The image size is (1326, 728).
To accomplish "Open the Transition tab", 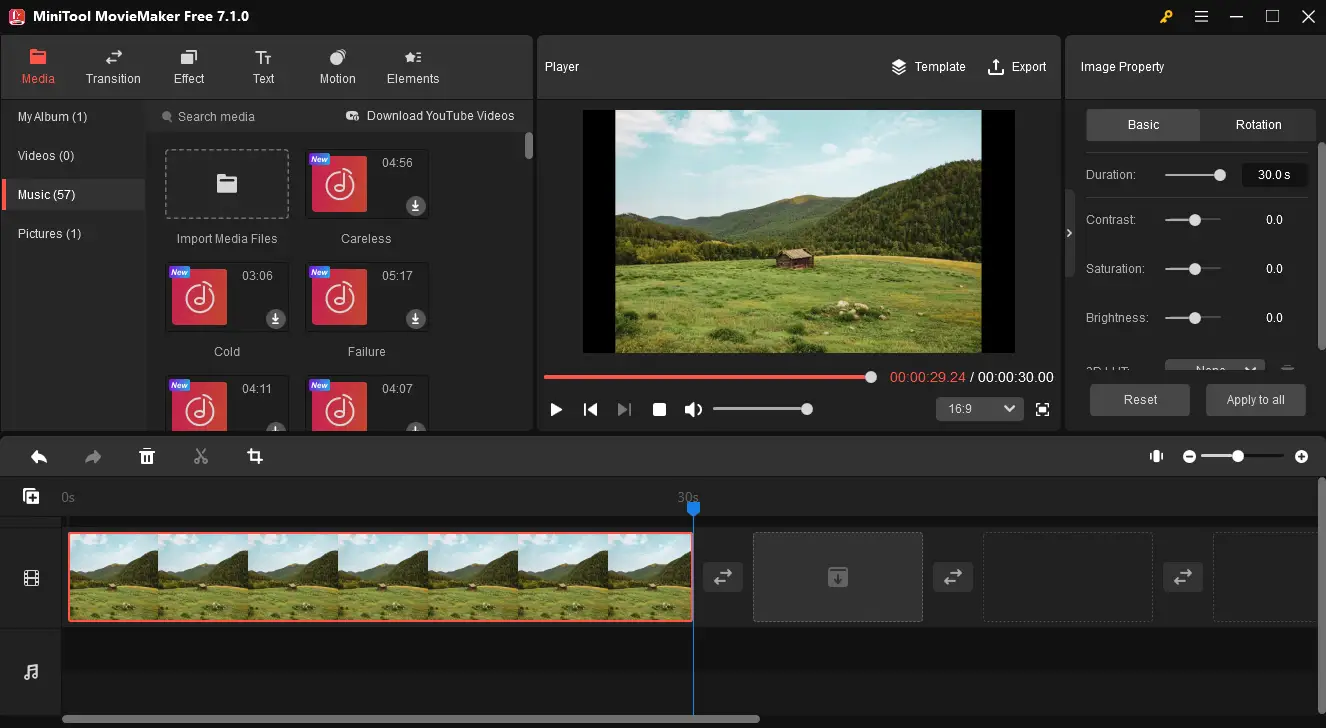I will coord(113,66).
